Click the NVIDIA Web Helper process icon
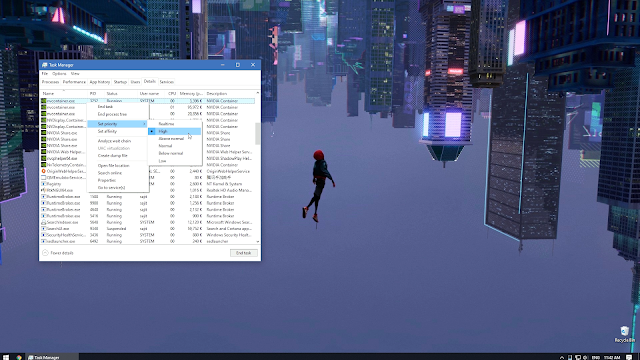The width and height of the screenshot is (640, 360). [x=43, y=152]
